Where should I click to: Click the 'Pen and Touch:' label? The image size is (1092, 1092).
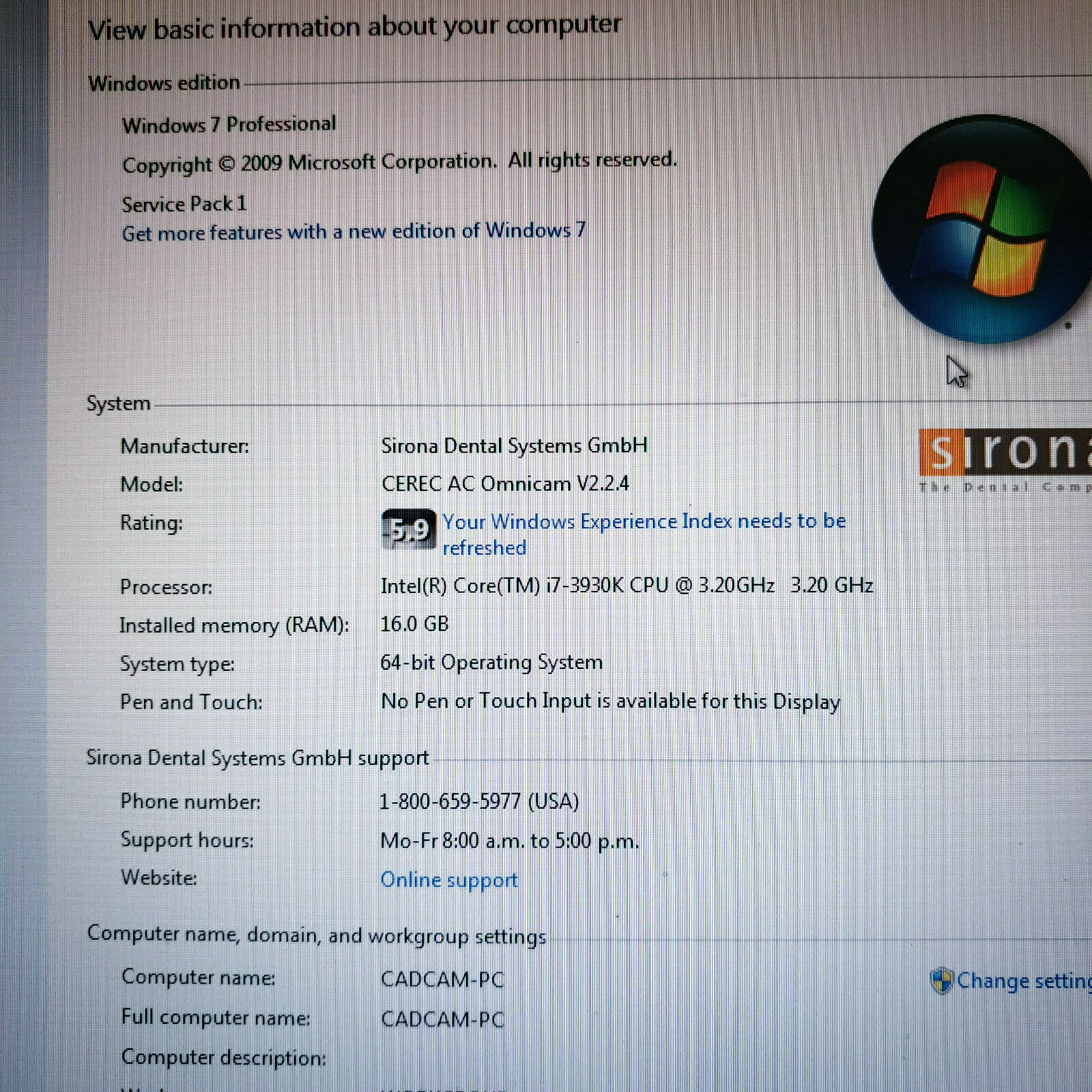(x=191, y=702)
